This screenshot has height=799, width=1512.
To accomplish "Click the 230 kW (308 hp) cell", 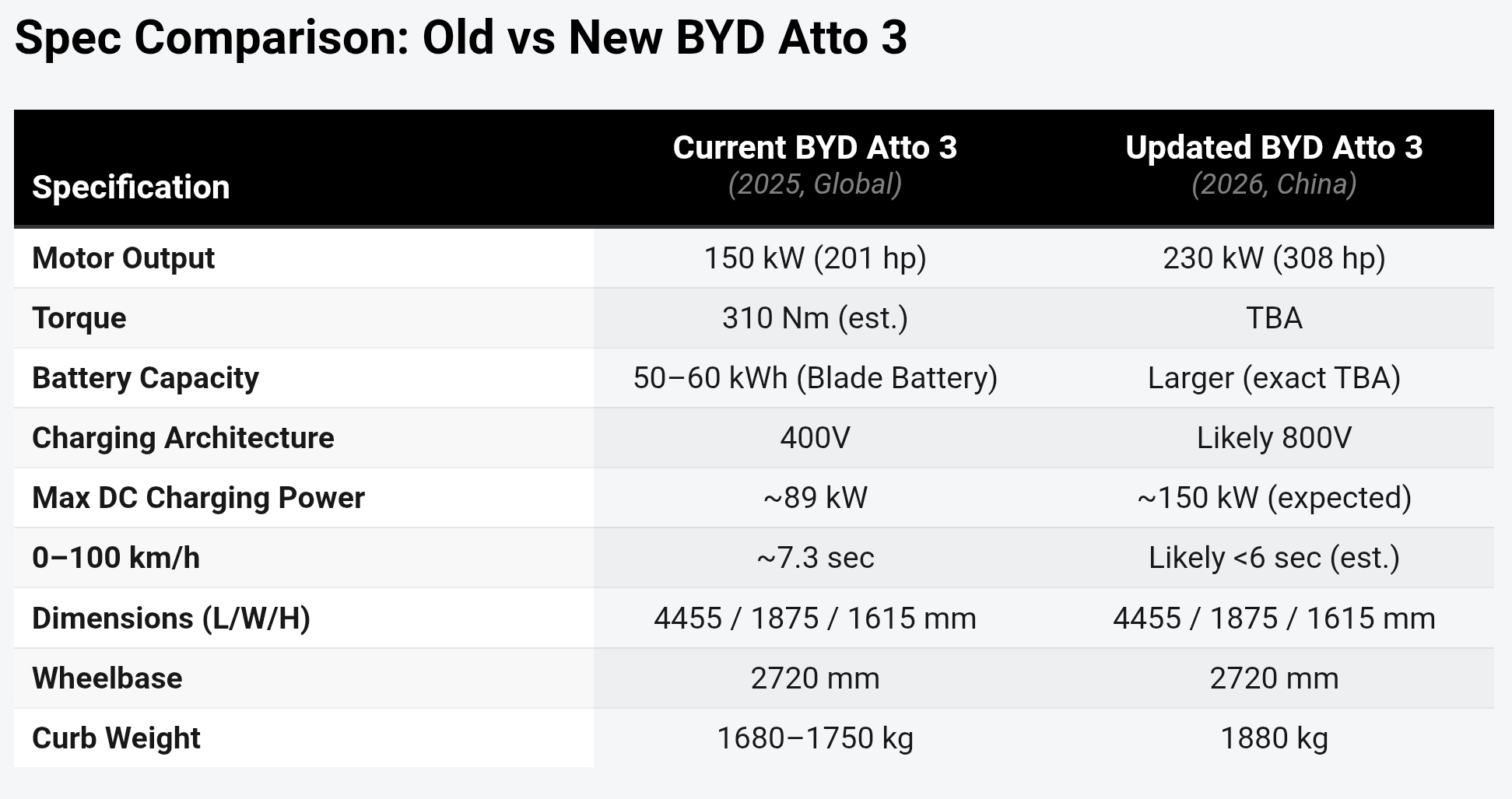I will click(x=1274, y=258).
